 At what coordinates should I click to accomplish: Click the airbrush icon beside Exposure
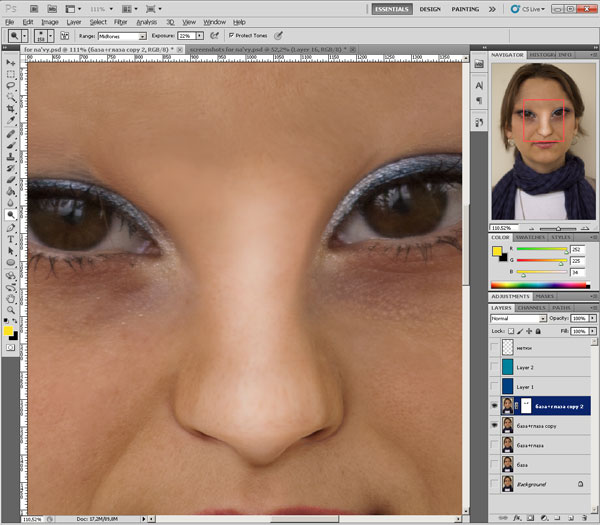[x=214, y=35]
